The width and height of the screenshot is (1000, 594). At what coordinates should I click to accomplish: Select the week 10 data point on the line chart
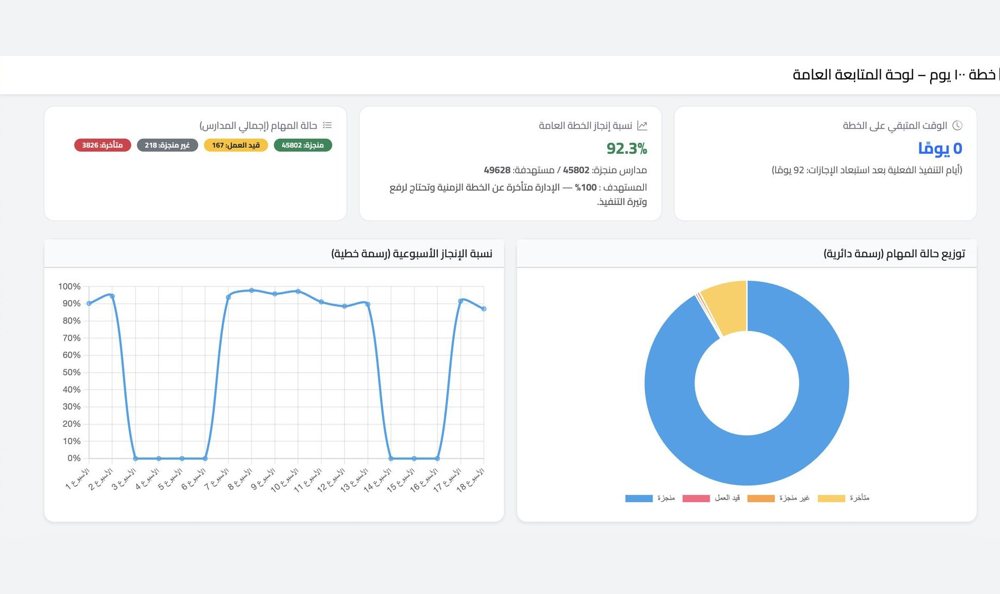[298, 292]
